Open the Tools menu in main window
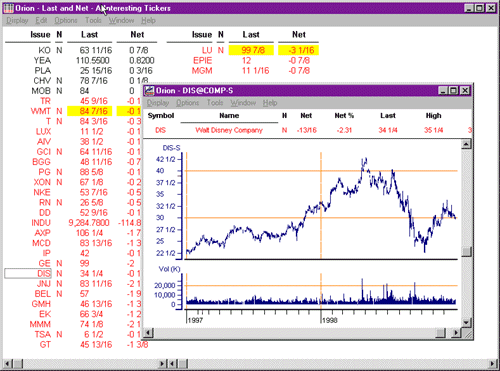The width and height of the screenshot is (500, 371). 93,21
